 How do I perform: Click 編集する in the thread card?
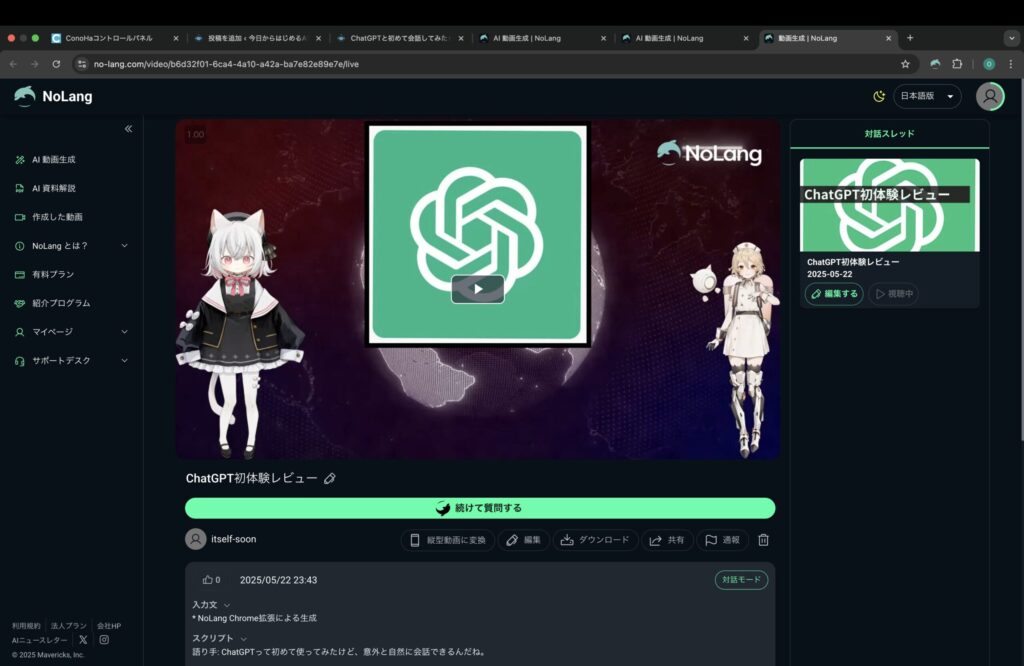(834, 294)
